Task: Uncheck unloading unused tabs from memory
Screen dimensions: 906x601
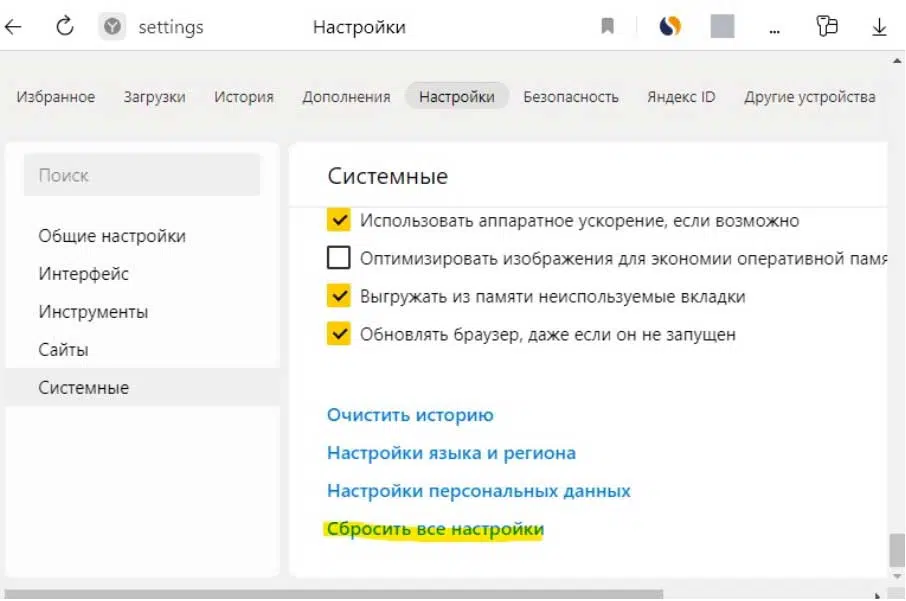Action: pos(339,296)
